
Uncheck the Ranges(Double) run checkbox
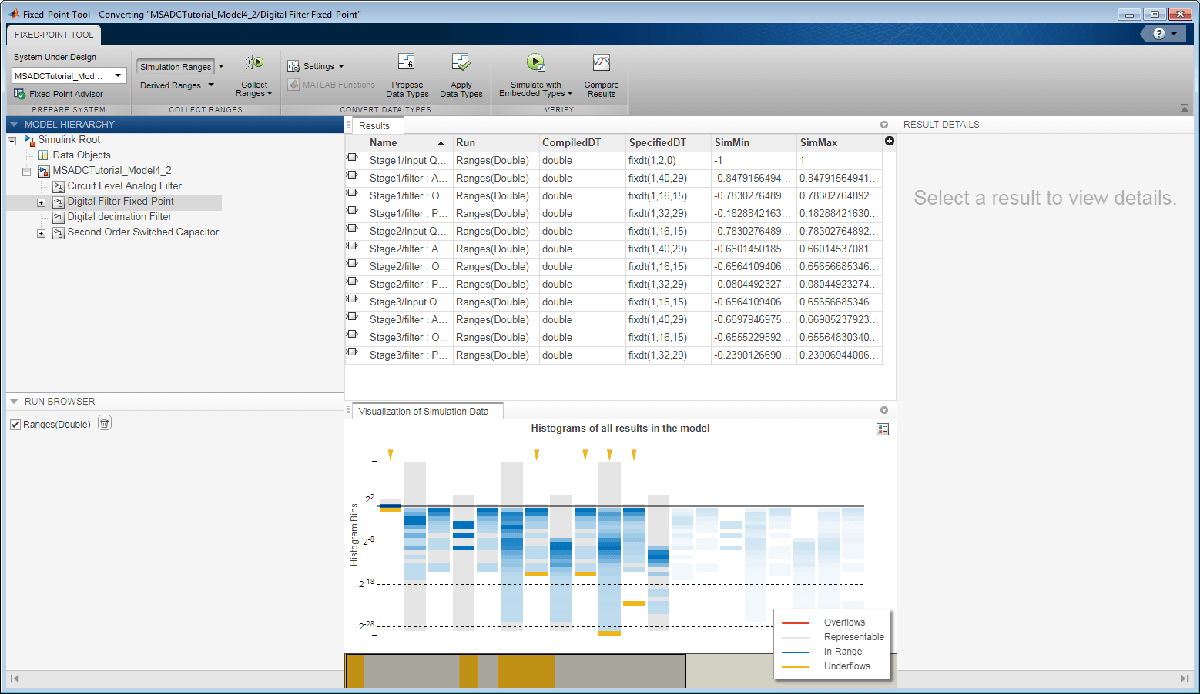[15, 424]
